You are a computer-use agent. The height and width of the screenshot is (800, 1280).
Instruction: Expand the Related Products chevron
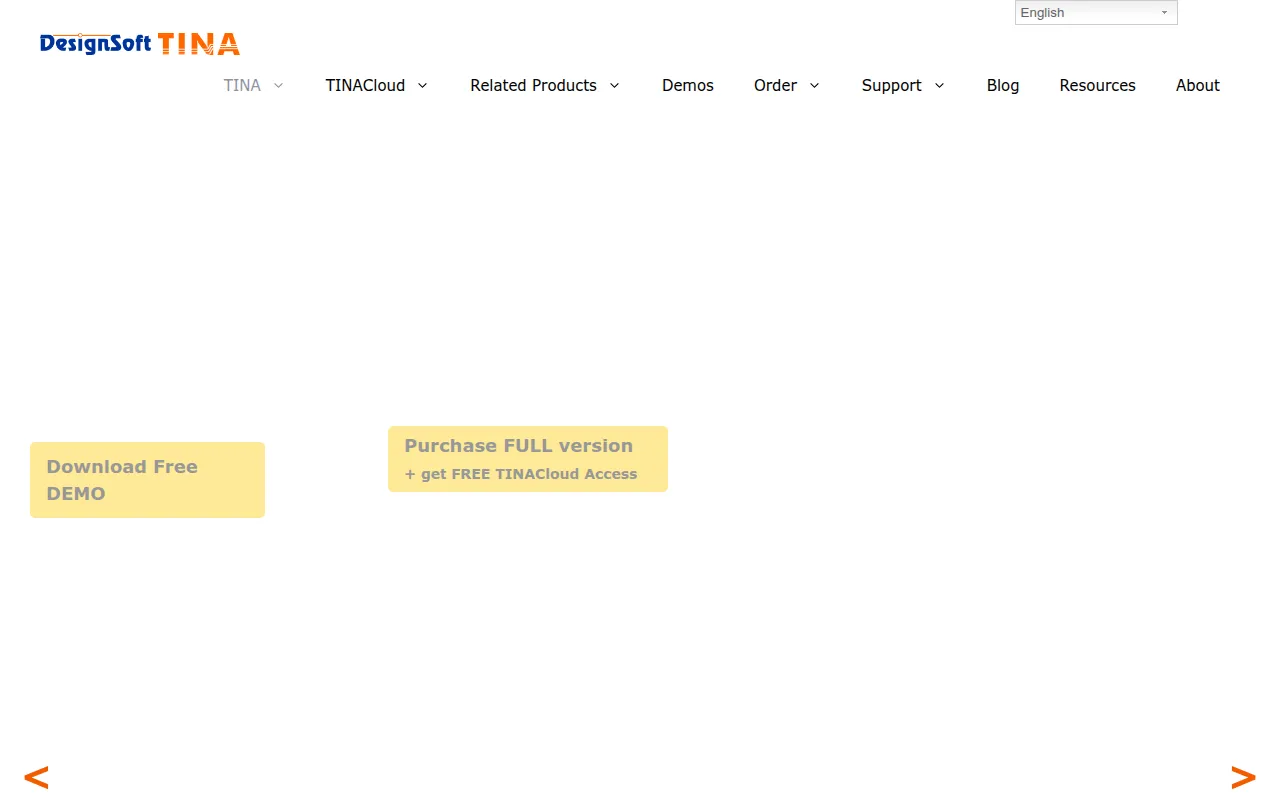[614, 86]
